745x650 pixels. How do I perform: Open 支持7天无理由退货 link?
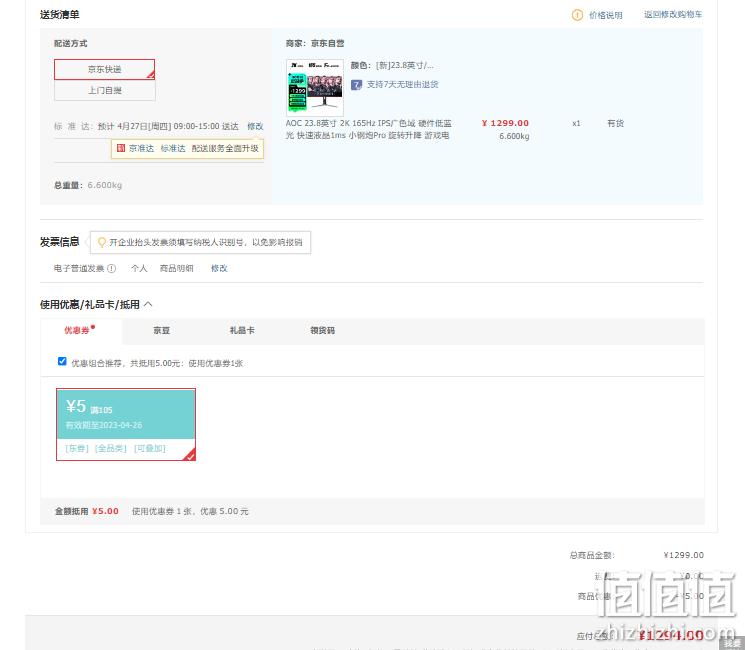(402, 85)
